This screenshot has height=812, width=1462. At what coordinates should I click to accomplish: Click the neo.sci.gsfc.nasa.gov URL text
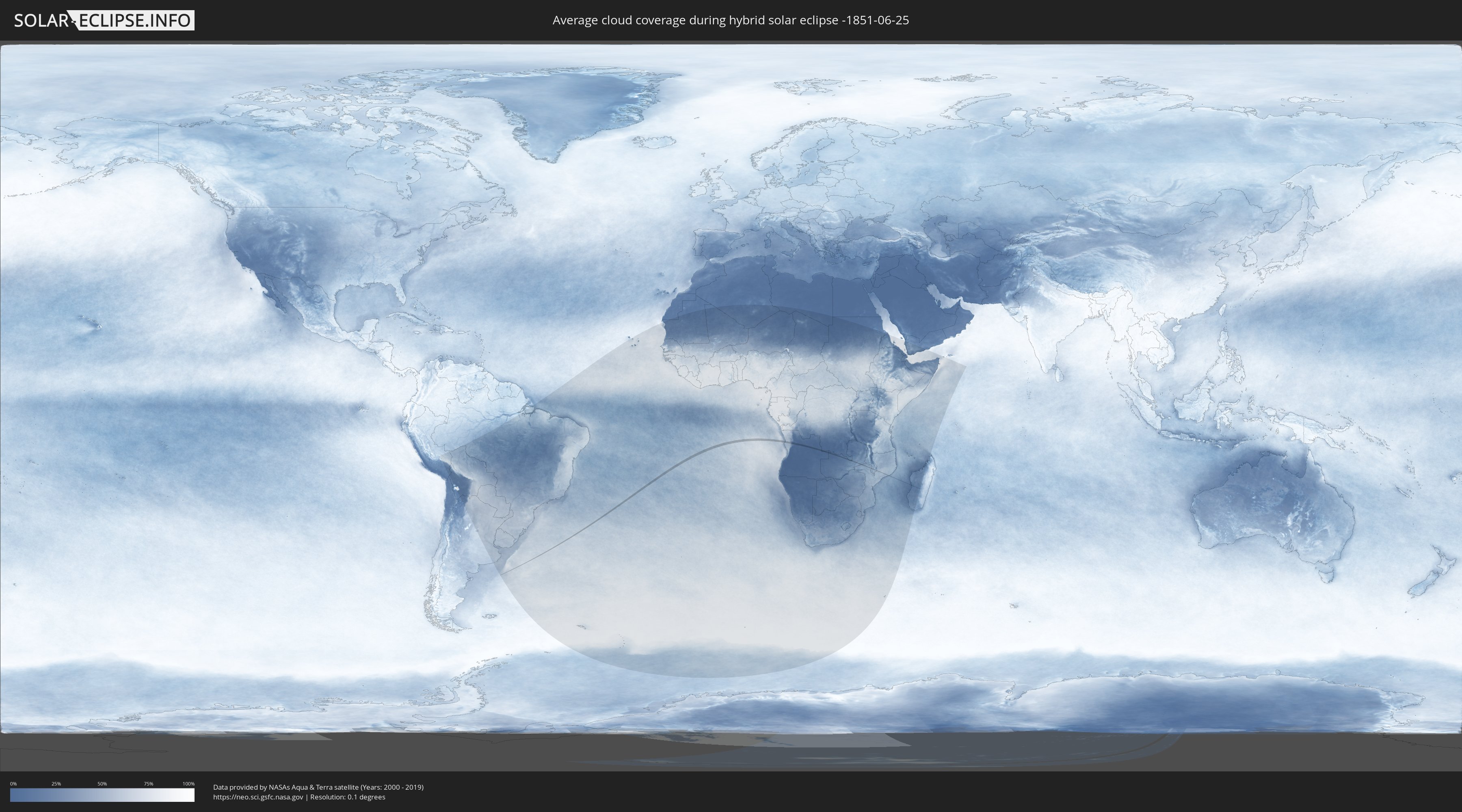click(258, 797)
